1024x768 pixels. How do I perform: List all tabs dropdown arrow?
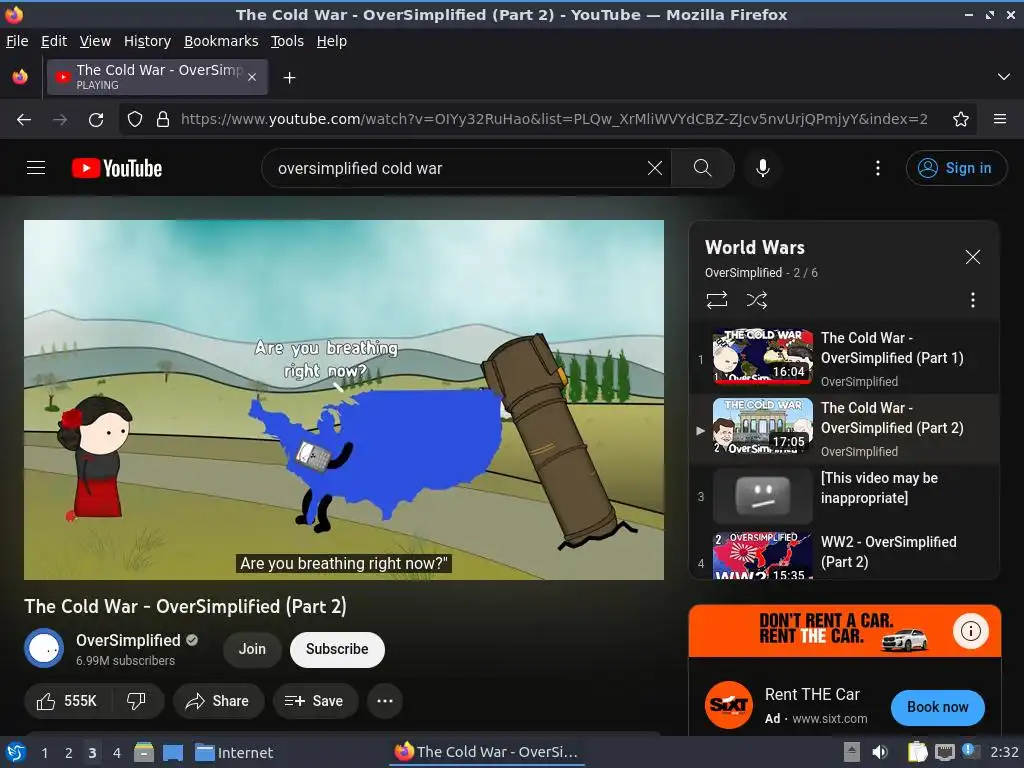[x=1004, y=77]
